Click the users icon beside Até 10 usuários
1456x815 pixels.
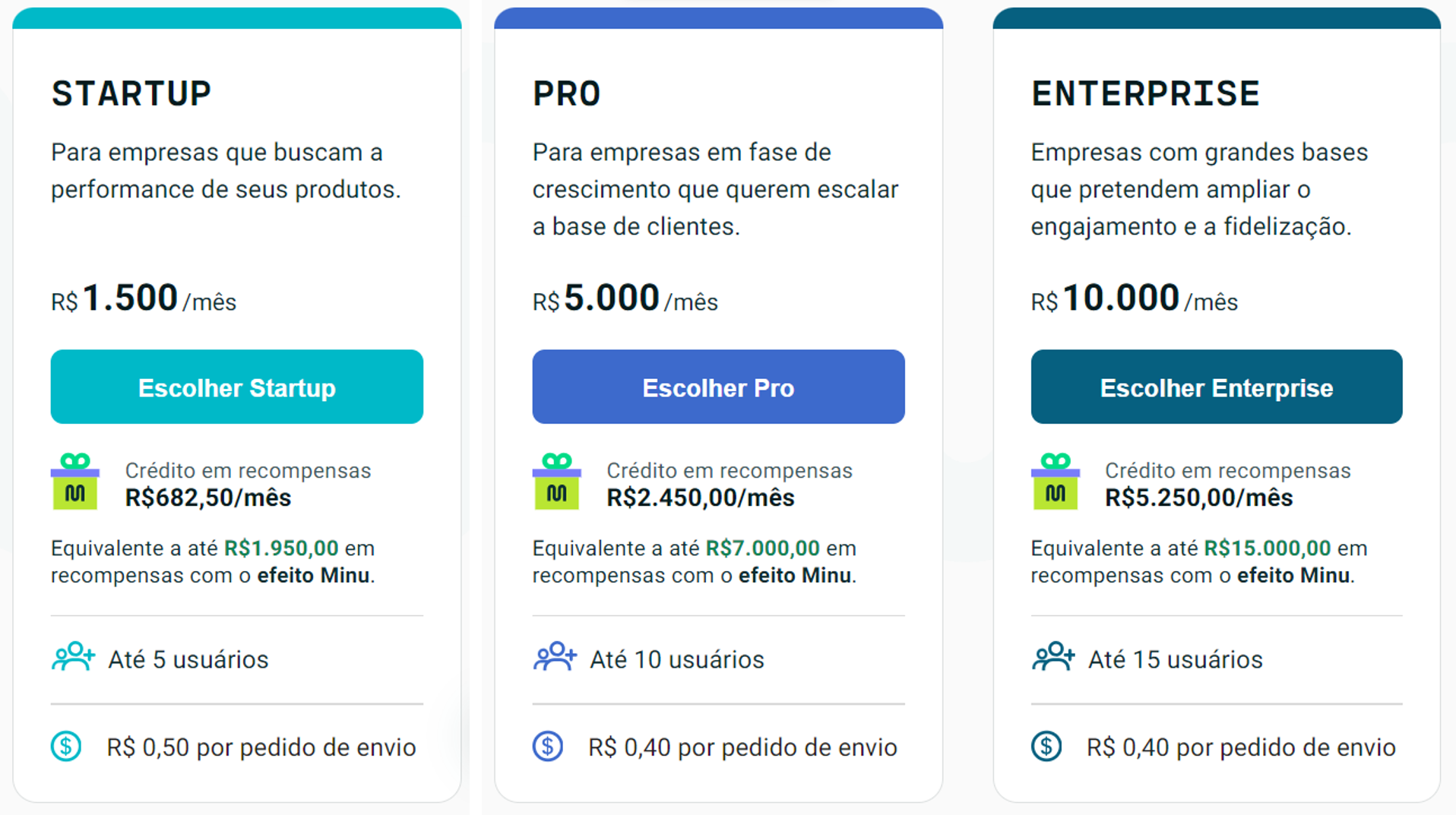tap(555, 658)
